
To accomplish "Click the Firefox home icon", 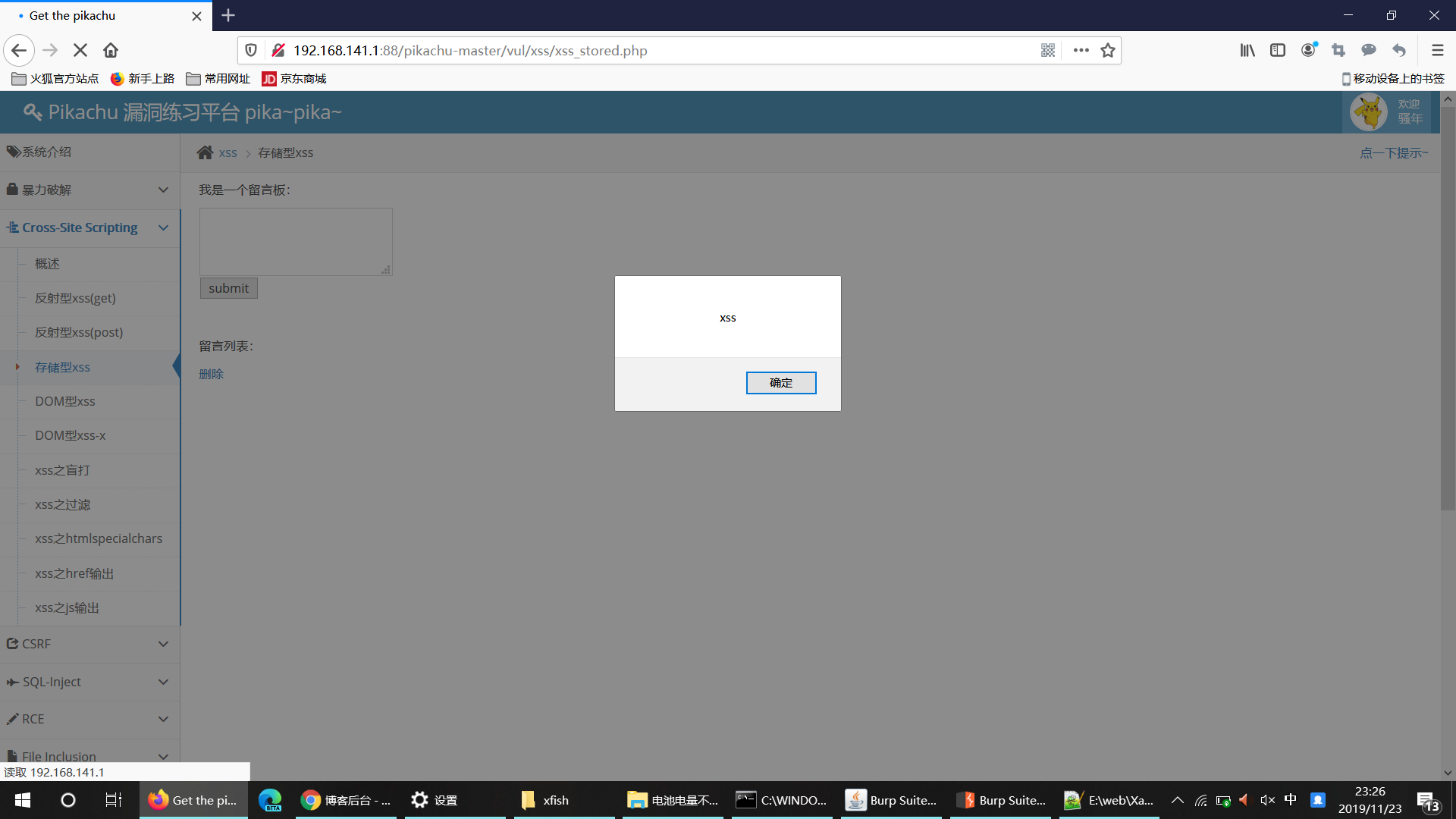I will pyautogui.click(x=111, y=50).
